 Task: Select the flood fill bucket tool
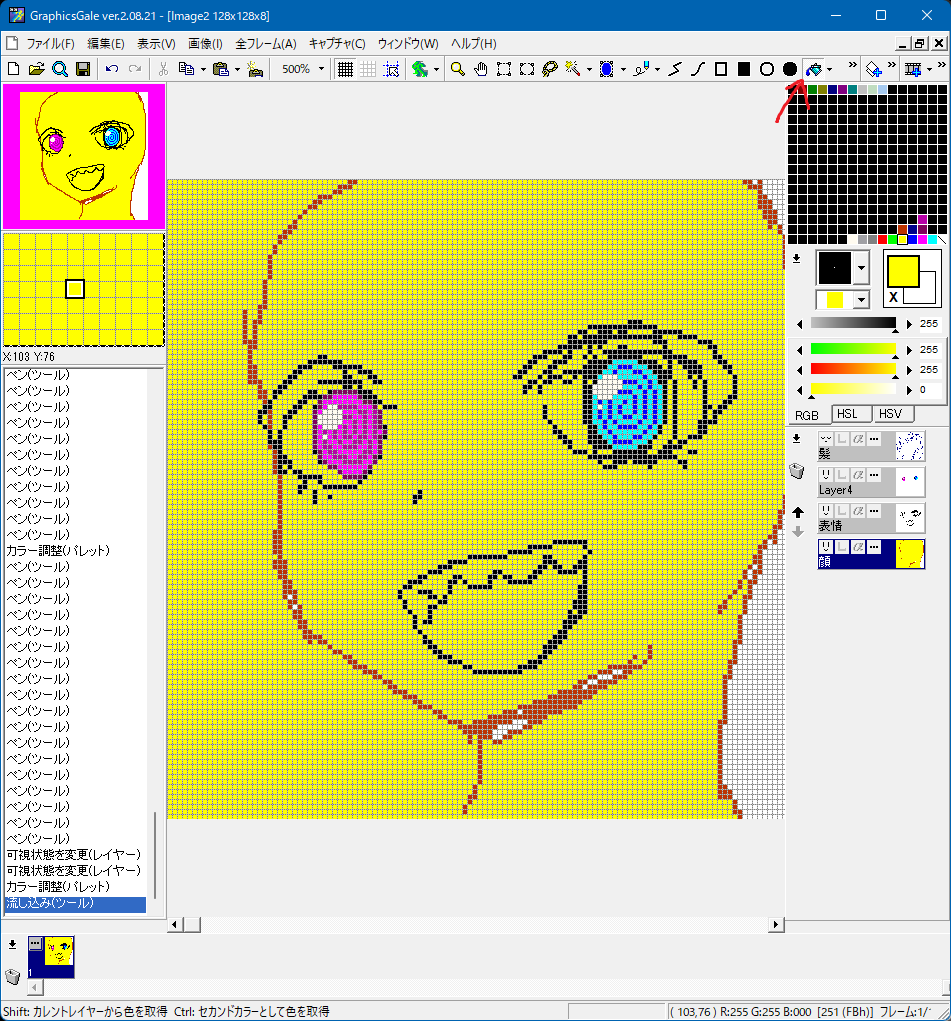(814, 69)
